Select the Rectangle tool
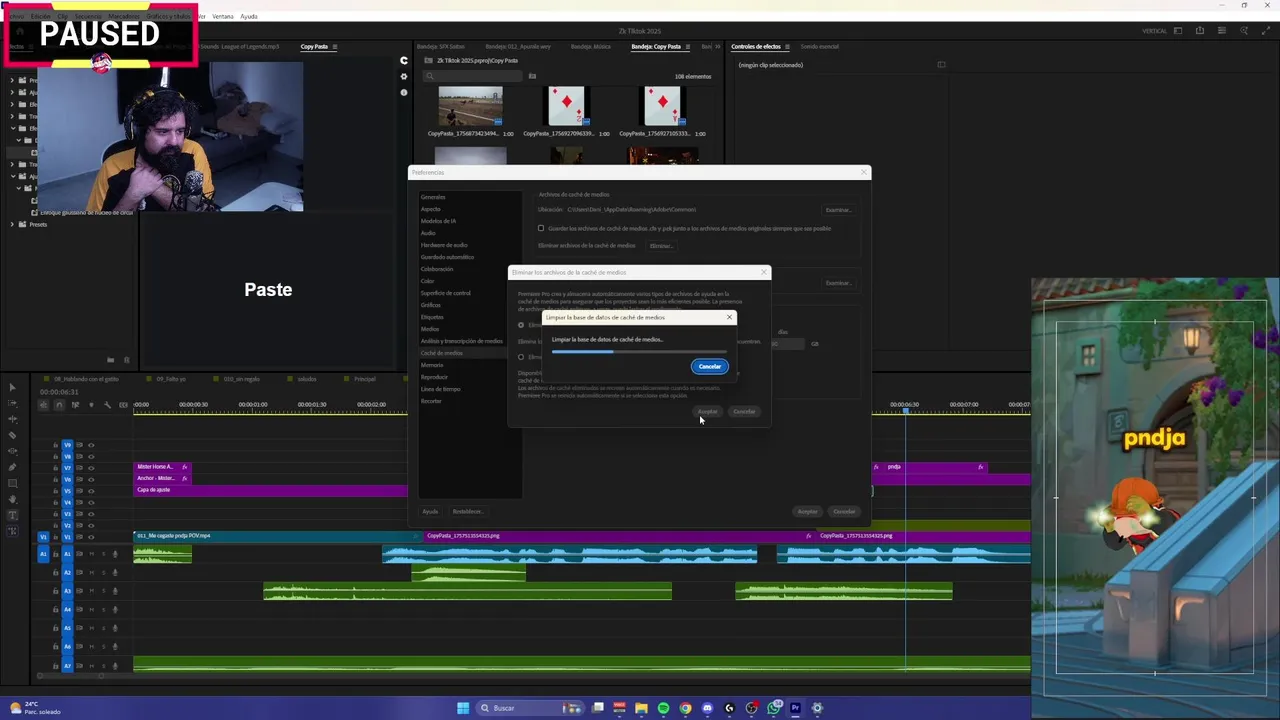The height and width of the screenshot is (720, 1280). (12, 483)
